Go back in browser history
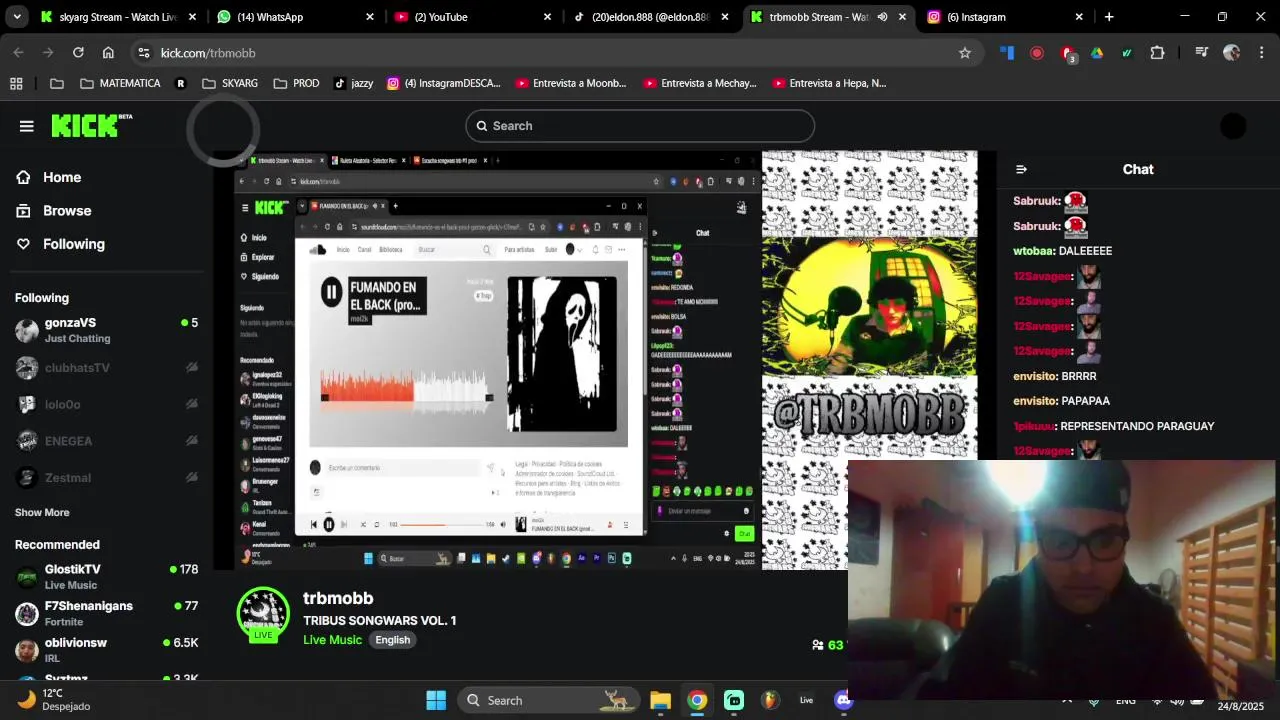The height and width of the screenshot is (720, 1280). (x=19, y=53)
